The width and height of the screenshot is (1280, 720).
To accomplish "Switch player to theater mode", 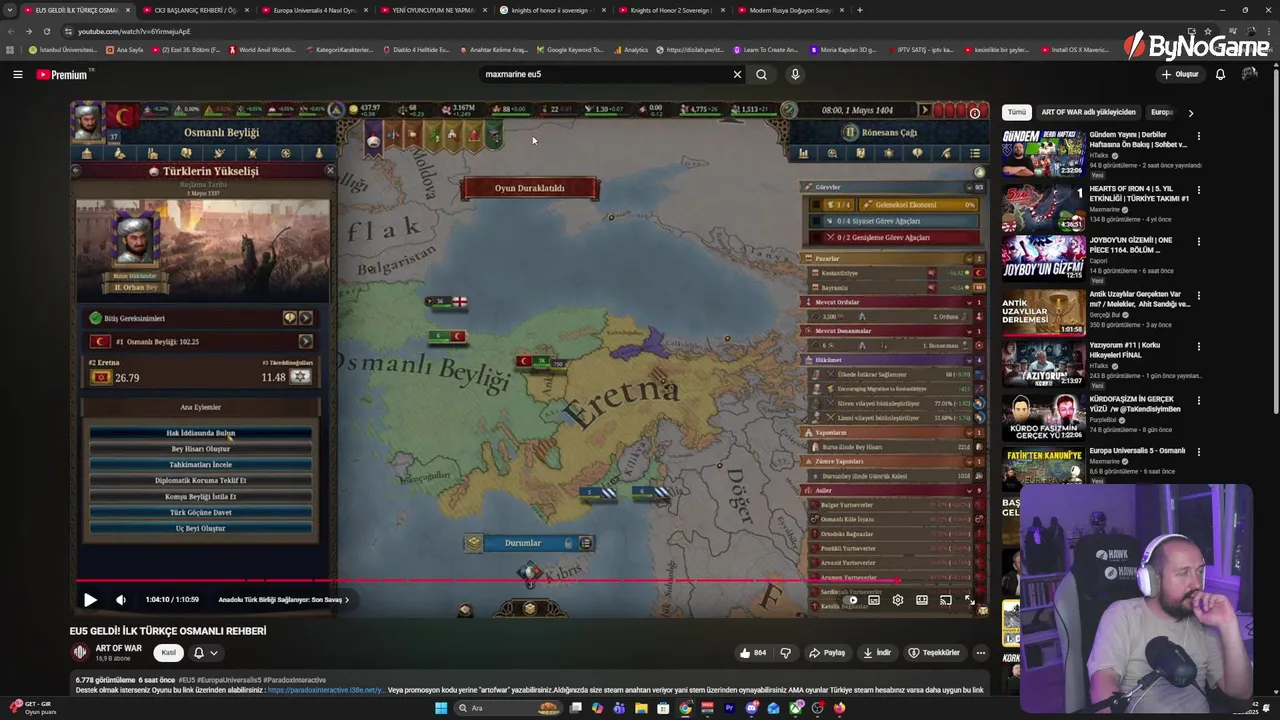I will pos(922,600).
